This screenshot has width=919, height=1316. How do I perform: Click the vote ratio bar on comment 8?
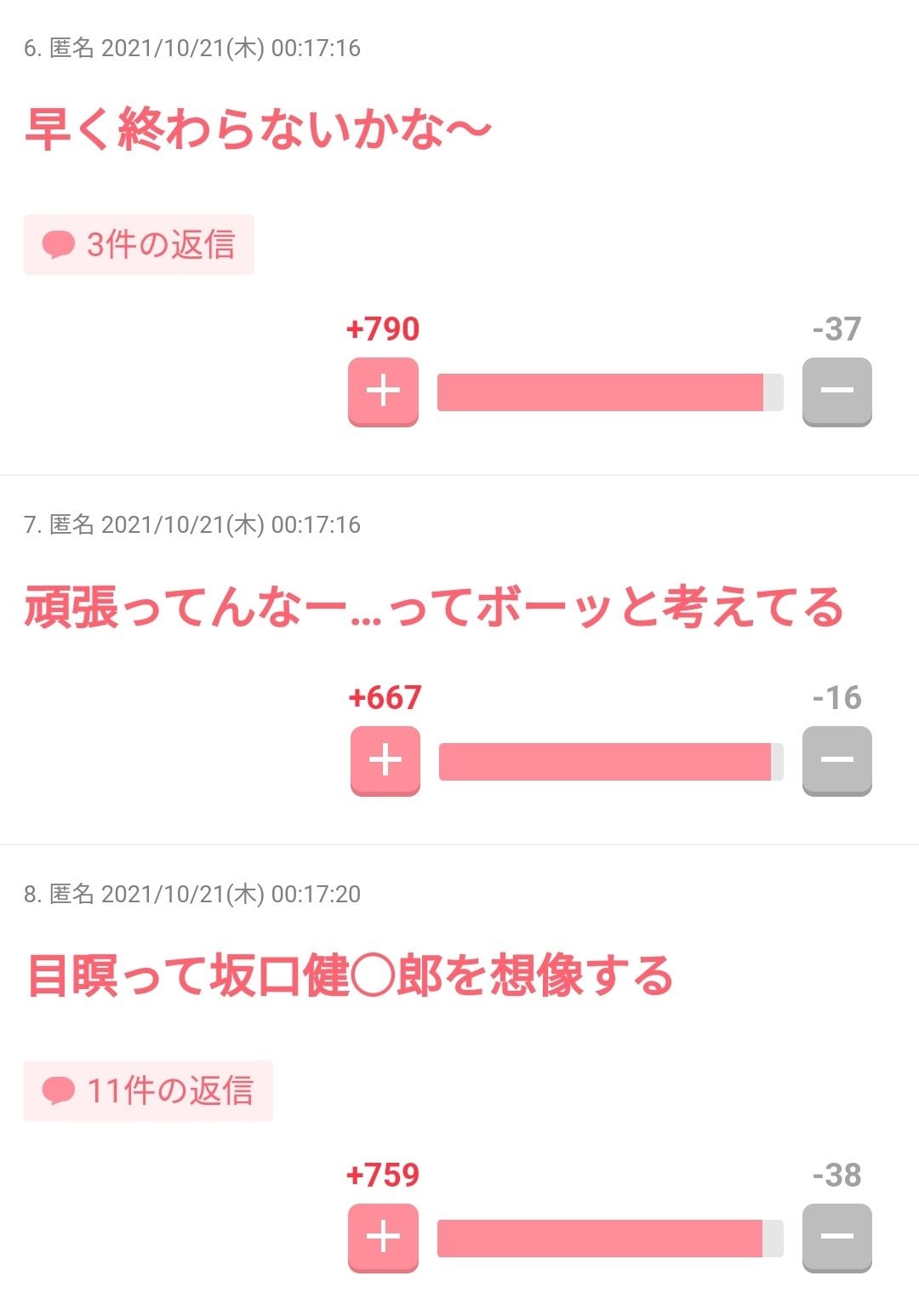pos(609,1238)
